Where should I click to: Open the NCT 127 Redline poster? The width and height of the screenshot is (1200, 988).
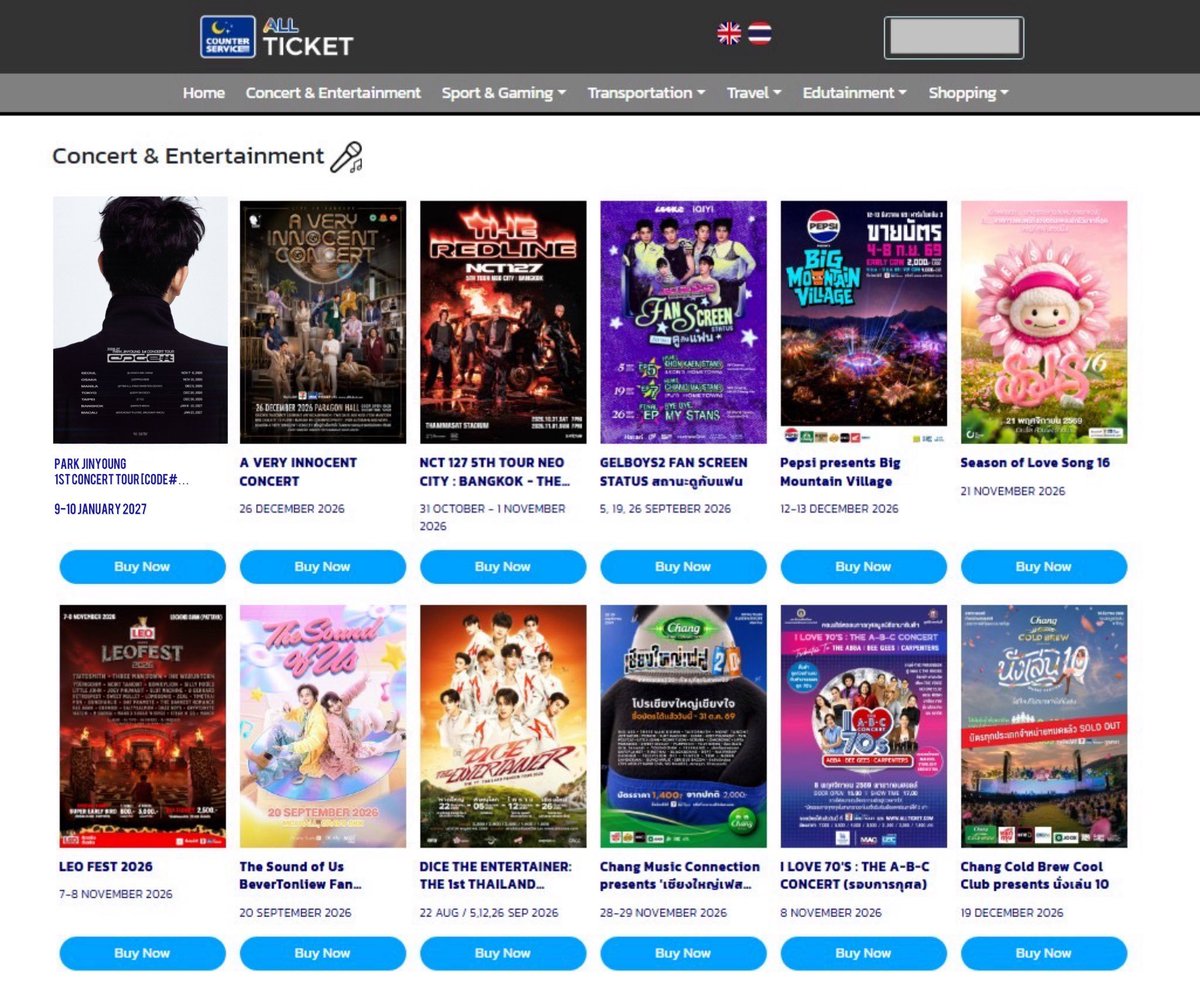click(x=503, y=322)
